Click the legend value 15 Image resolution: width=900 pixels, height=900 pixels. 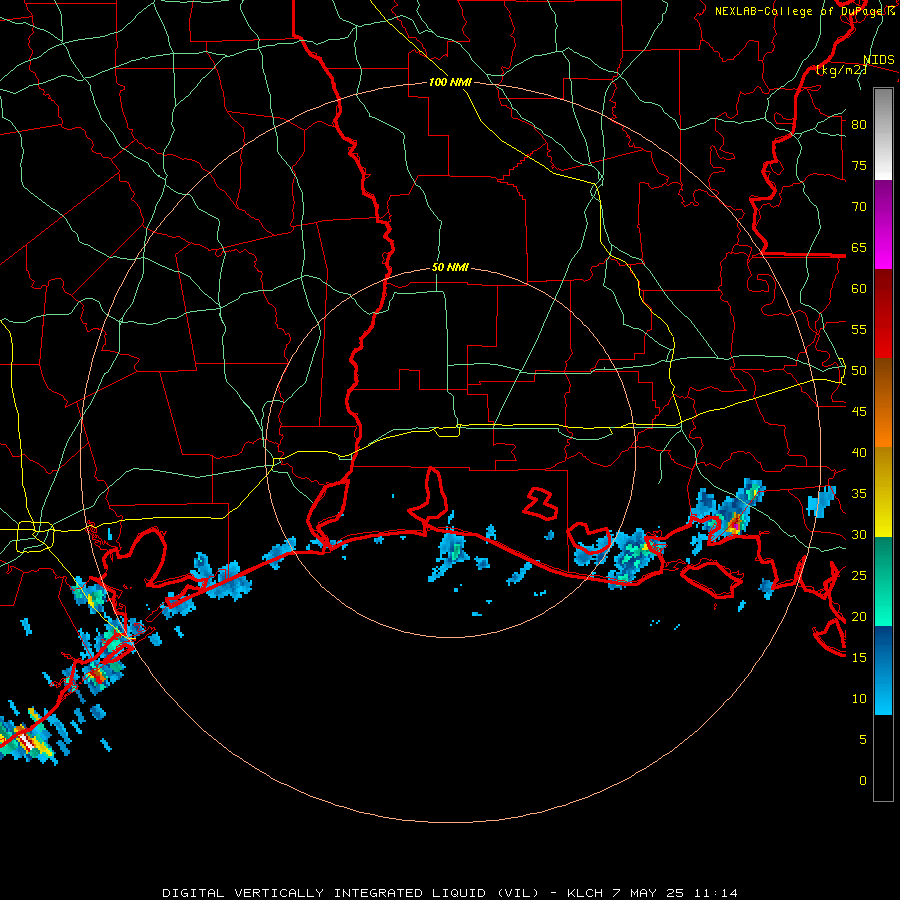pyautogui.click(x=859, y=658)
